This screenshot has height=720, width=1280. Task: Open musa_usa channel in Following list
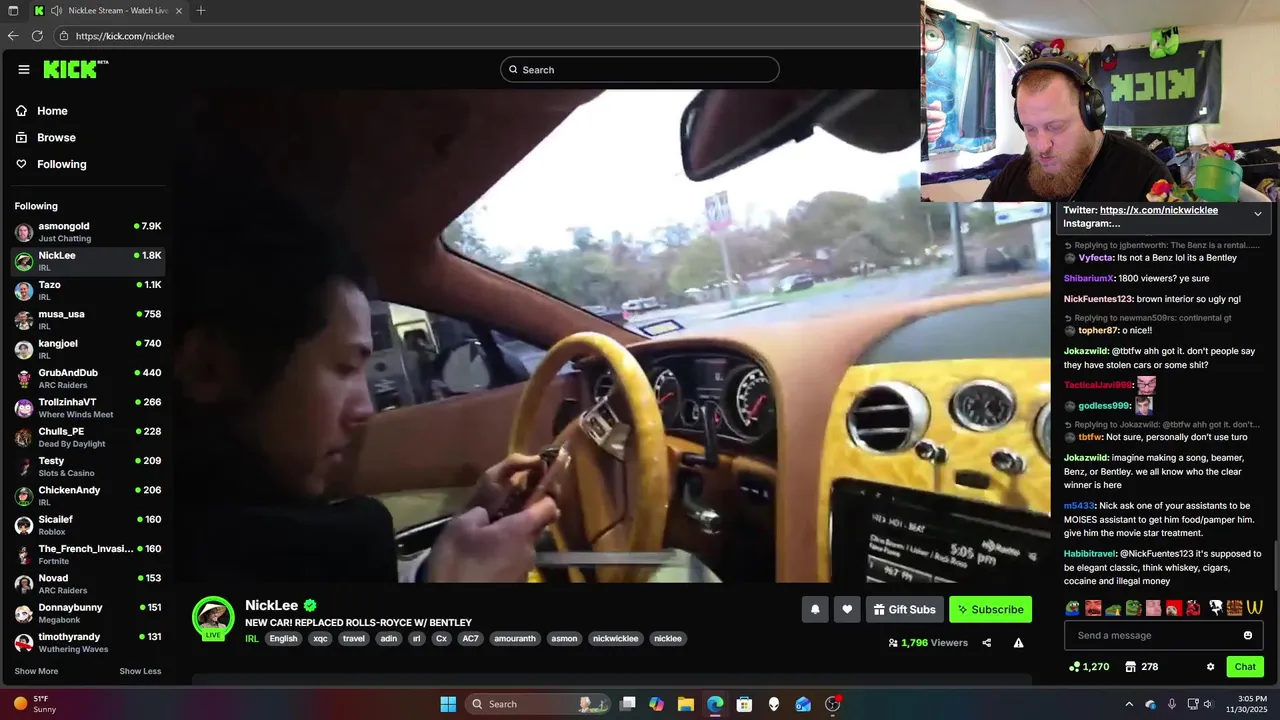(x=88, y=320)
